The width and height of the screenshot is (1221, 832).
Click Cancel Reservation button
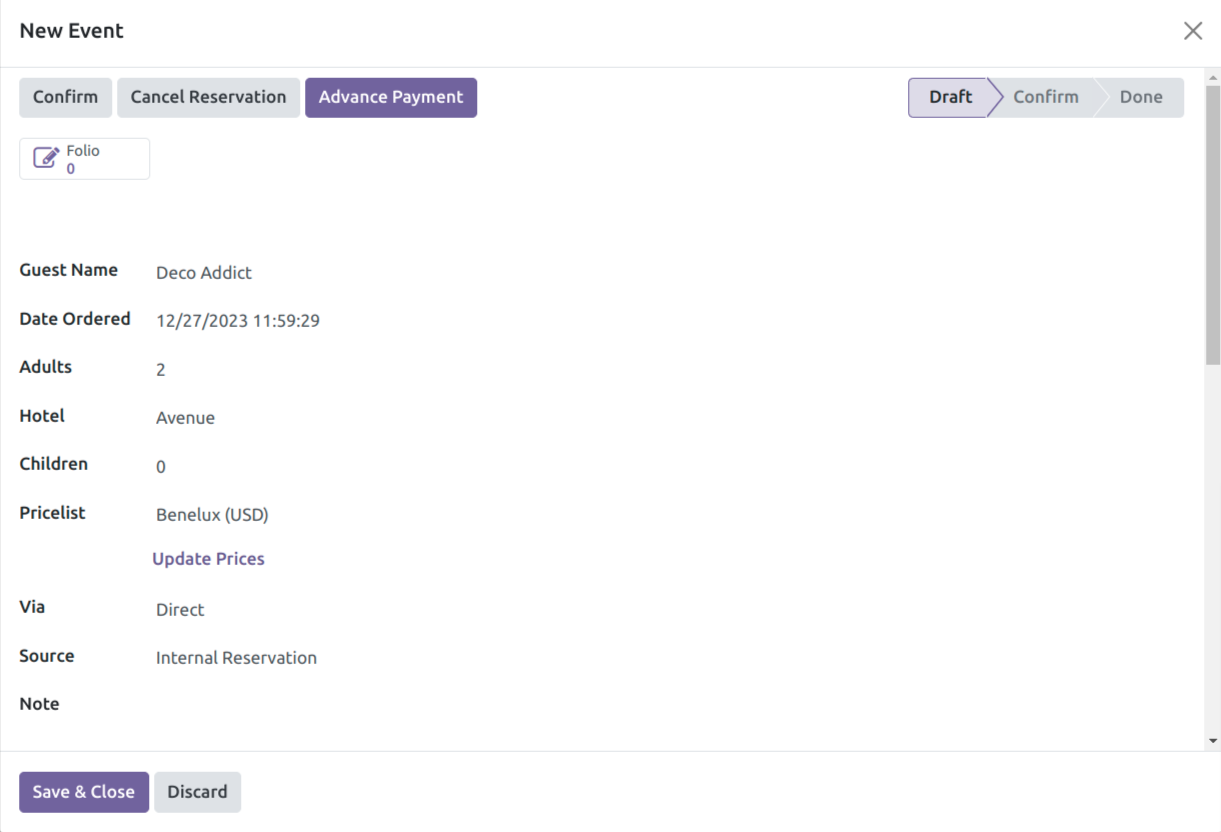(208, 98)
